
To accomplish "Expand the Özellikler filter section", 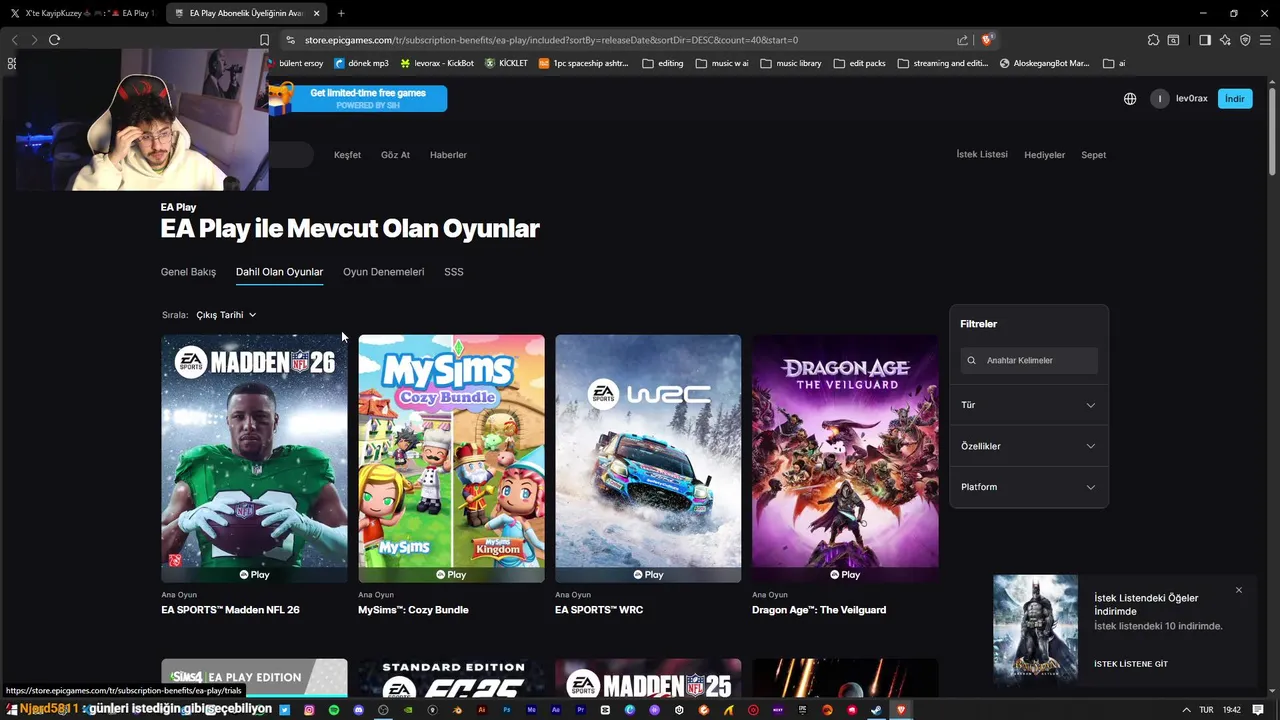I will (x=1029, y=446).
